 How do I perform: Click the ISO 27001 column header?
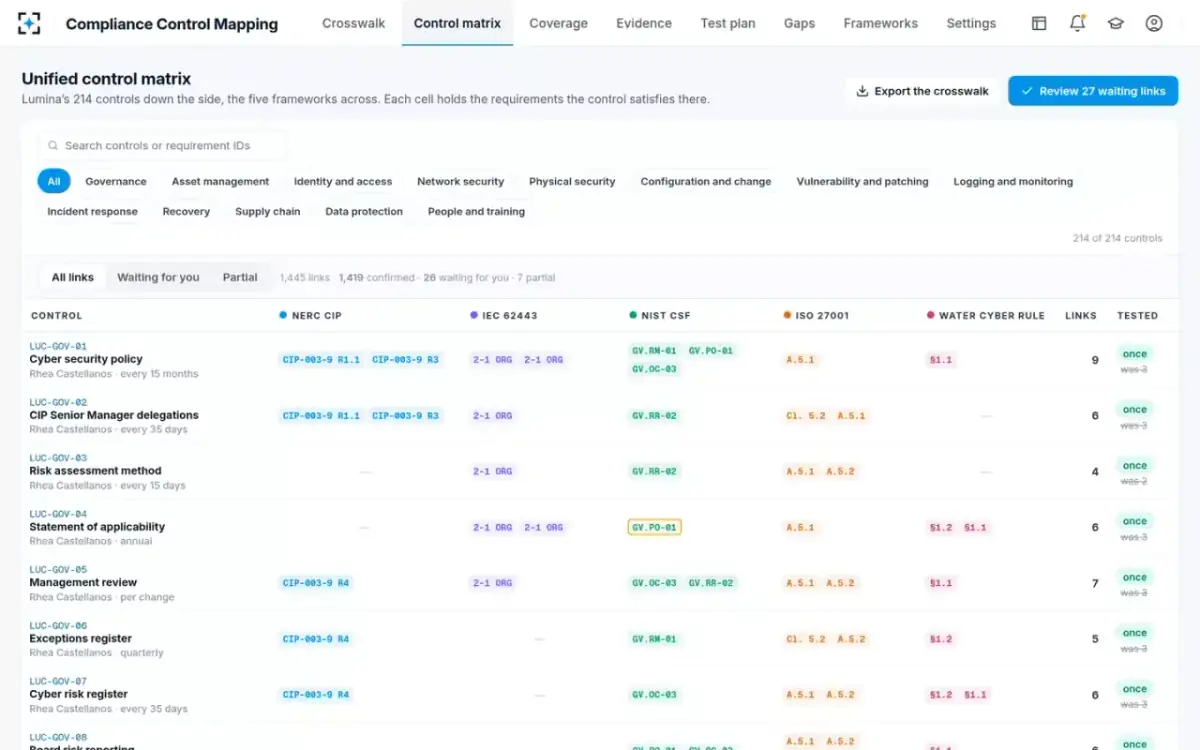pyautogui.click(x=816, y=316)
